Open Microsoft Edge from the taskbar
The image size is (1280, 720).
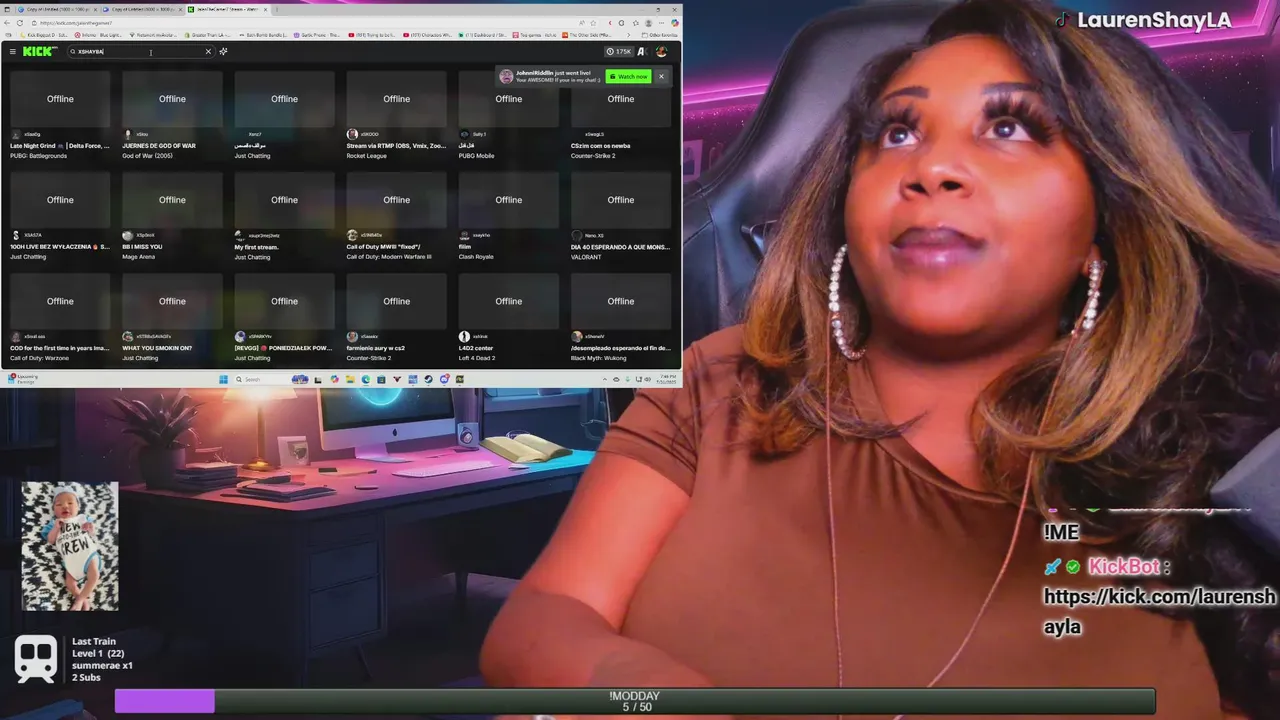pyautogui.click(x=366, y=379)
